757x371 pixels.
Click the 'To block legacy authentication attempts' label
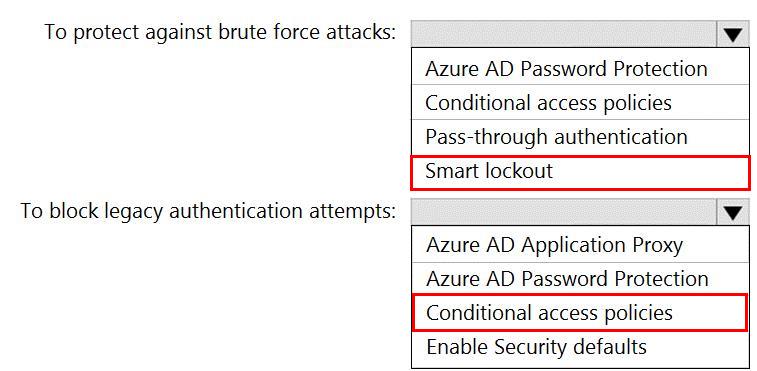coord(208,211)
